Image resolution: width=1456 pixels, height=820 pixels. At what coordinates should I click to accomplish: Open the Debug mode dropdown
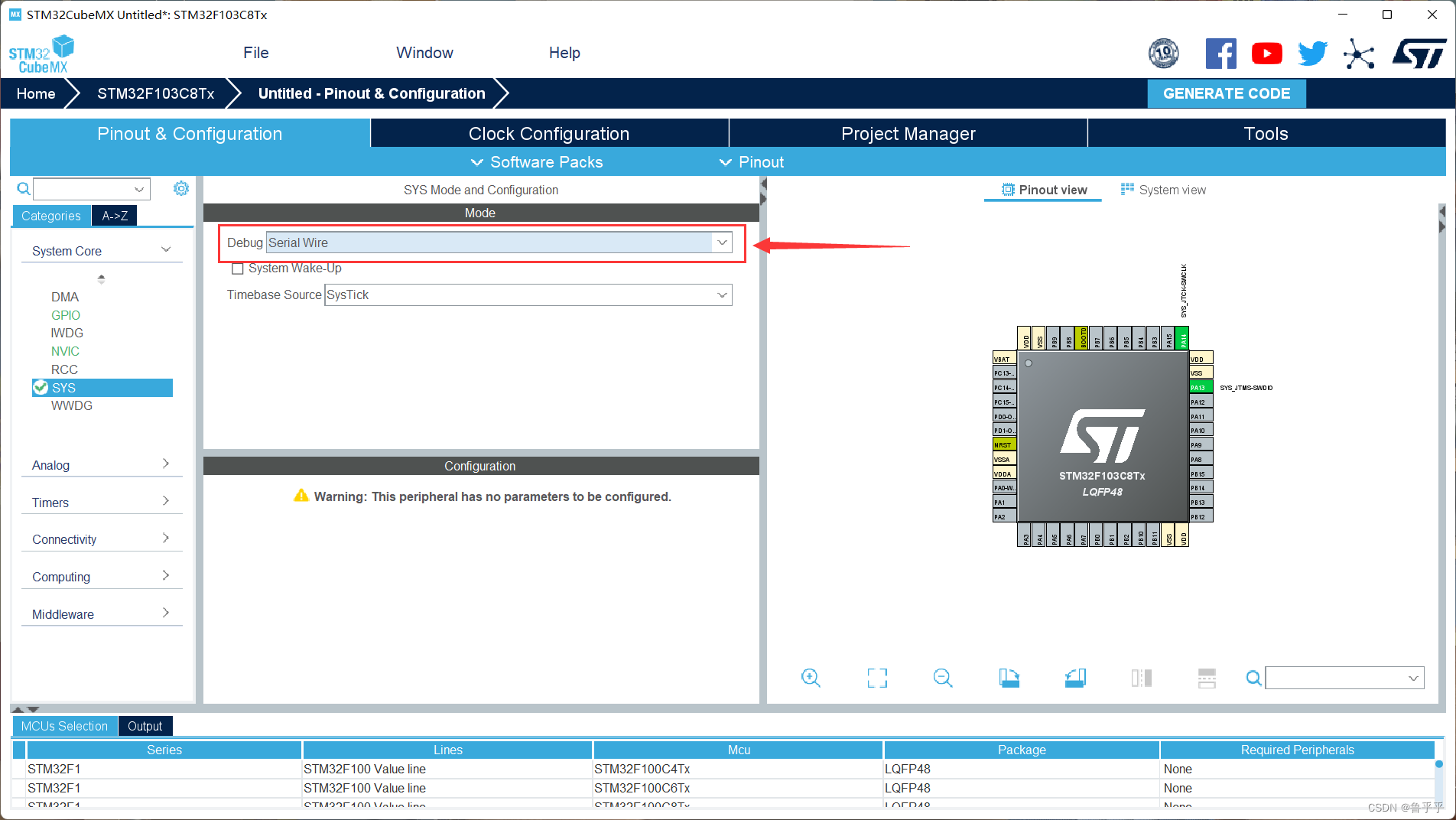(499, 242)
